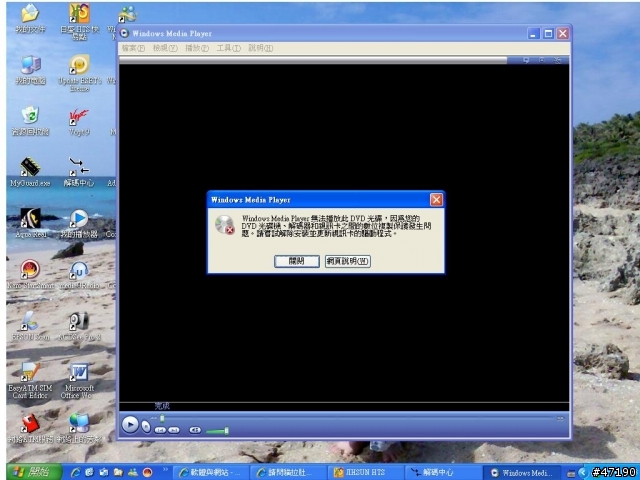Click the 網頁說明 (Web Help) button in the error dialog
This screenshot has height=480, width=640.
(348, 261)
